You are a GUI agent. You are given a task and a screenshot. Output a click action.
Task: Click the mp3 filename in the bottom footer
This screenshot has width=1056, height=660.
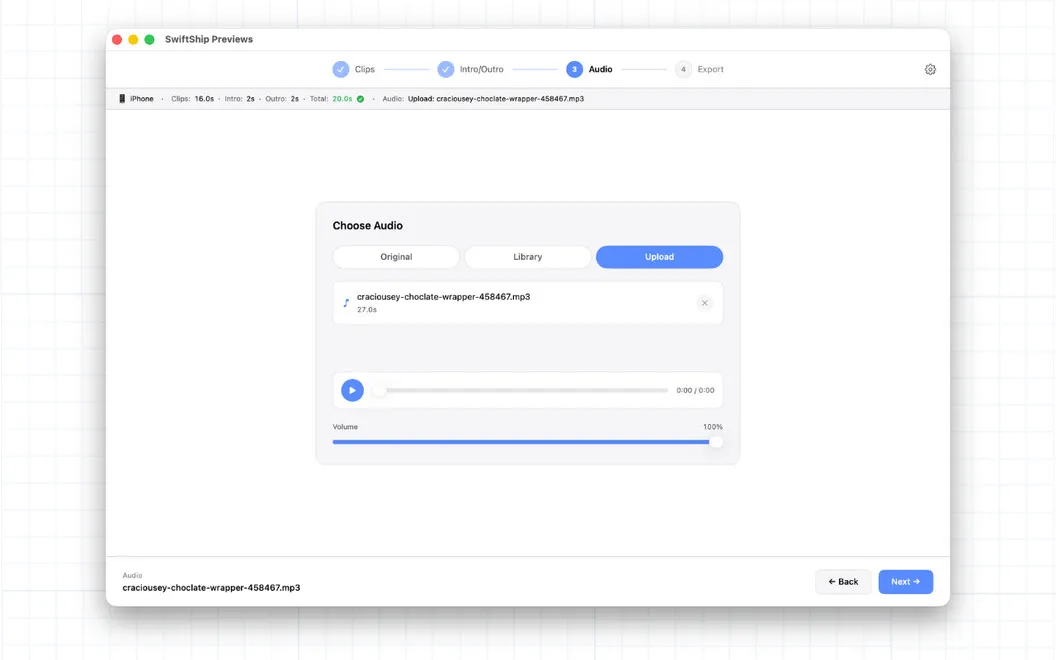(211, 587)
